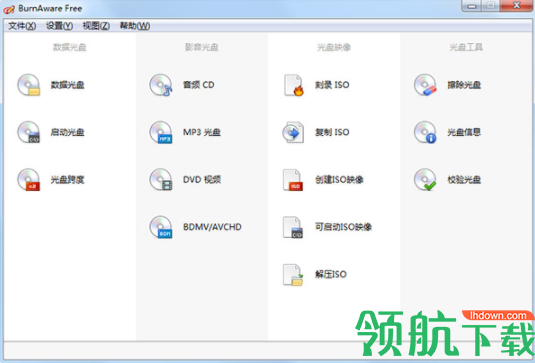Select the 创建ISO映像 file icon
535x363 pixels.
[x=293, y=180]
